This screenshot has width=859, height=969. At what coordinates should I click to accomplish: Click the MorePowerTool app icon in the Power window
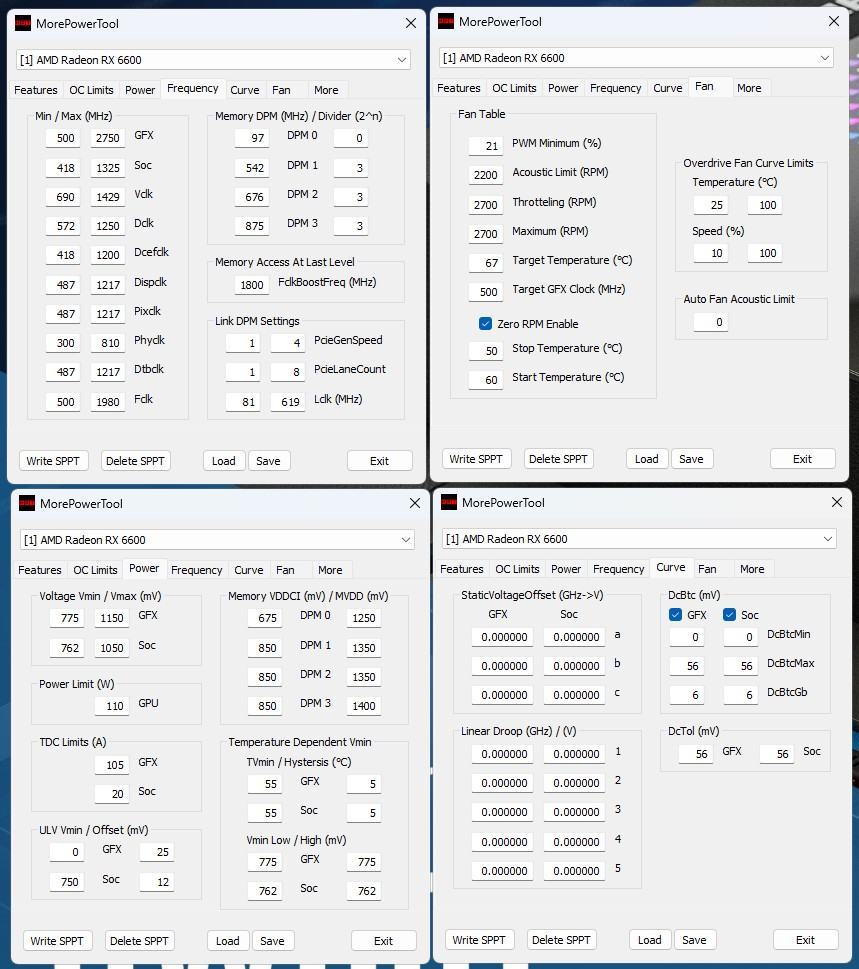tap(27, 504)
